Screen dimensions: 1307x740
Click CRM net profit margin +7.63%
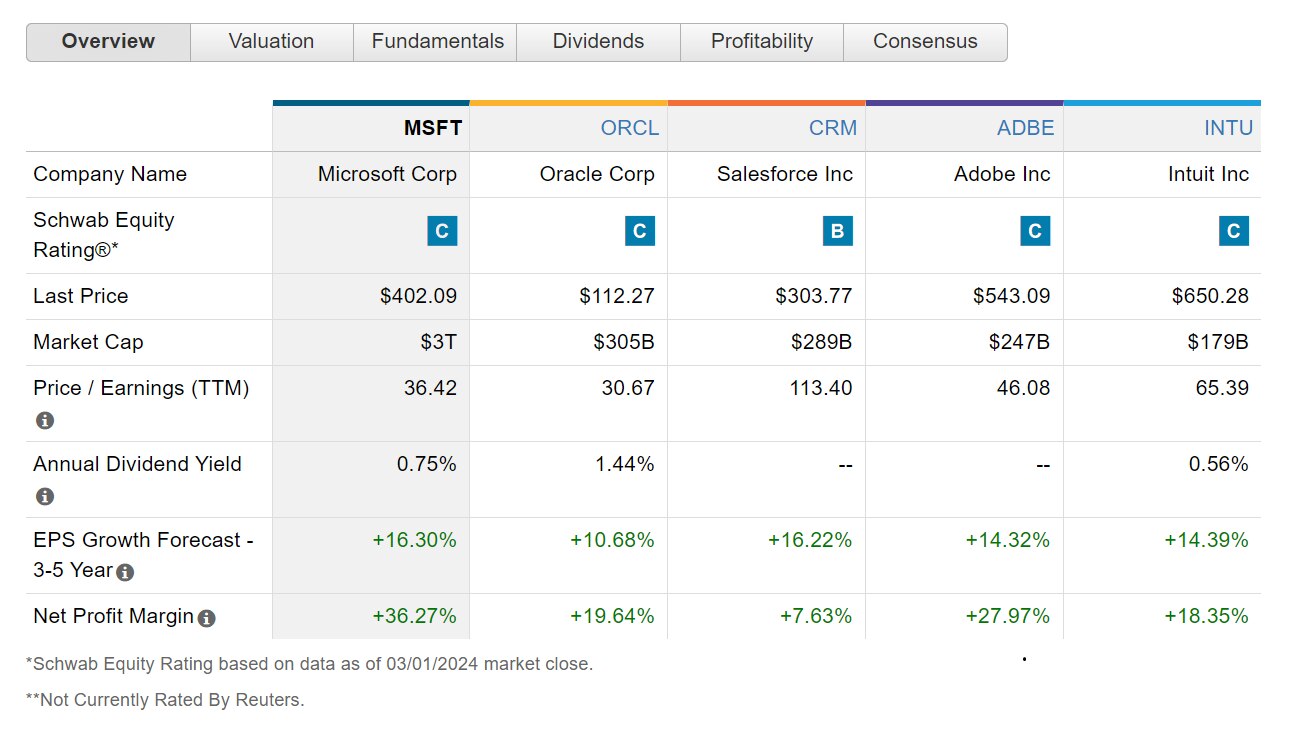(816, 616)
